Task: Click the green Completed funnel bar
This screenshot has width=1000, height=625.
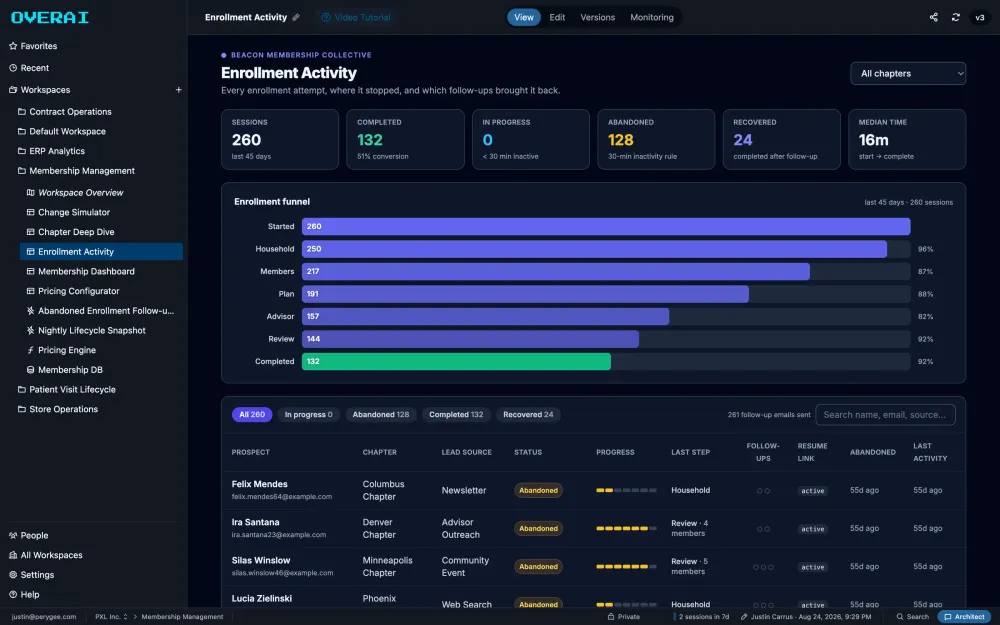Action: coord(456,362)
